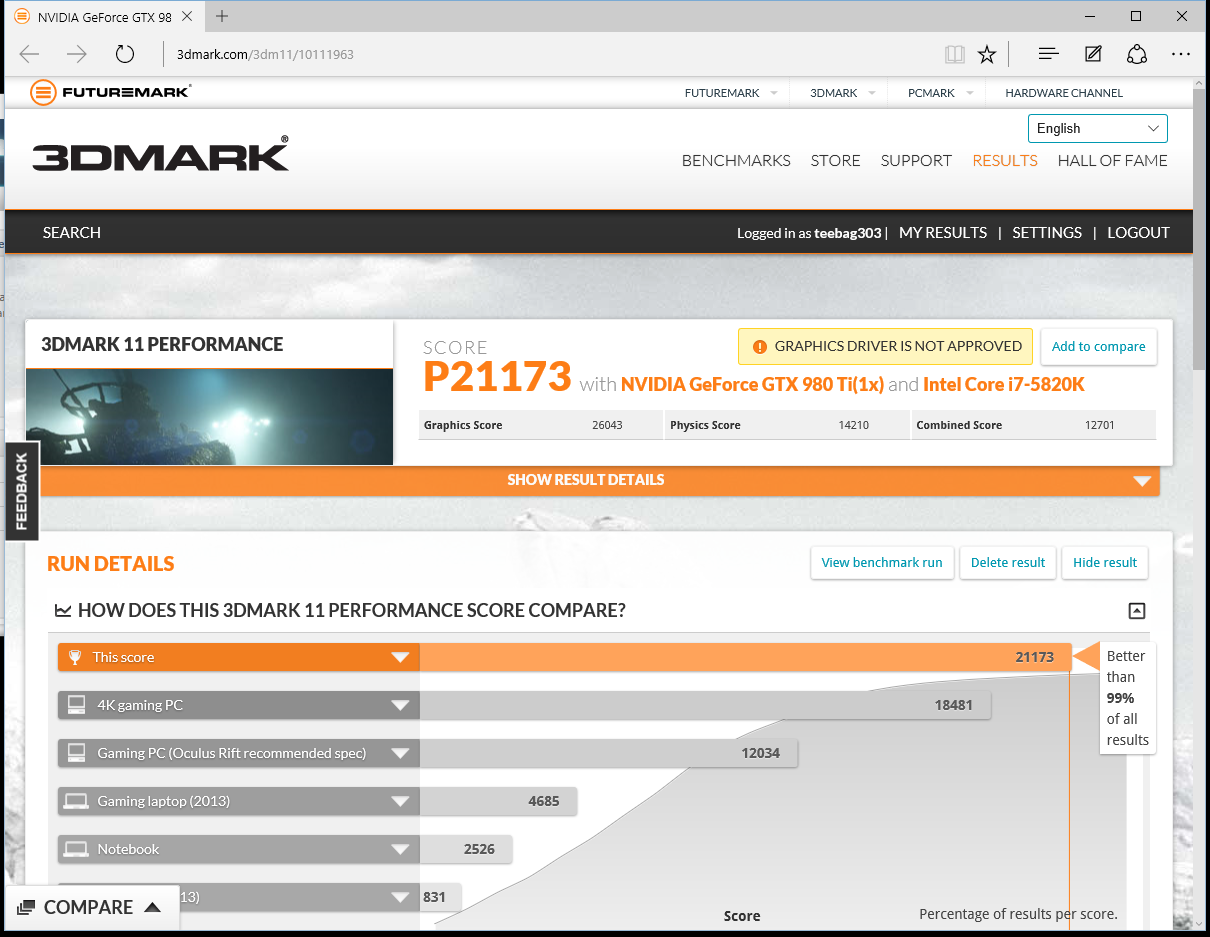Collapse the score comparison section

click(x=1136, y=611)
